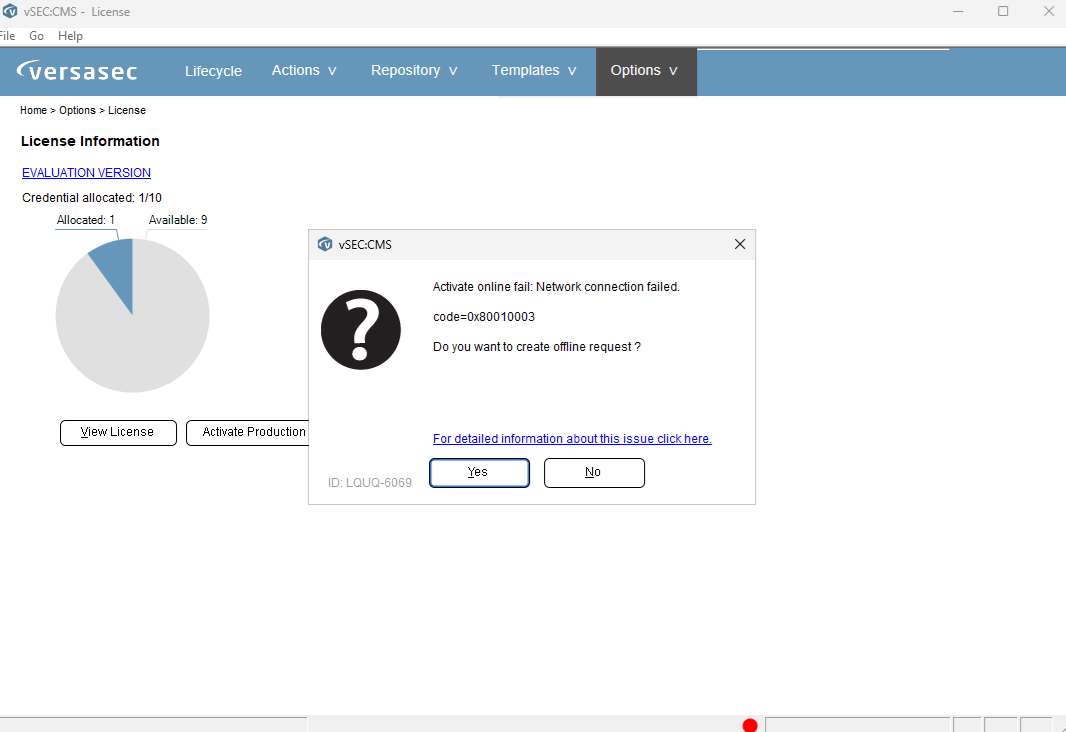Viewport: 1066px width, 732px height.
Task: Click the Versasec logo in header
Action: click(77, 71)
